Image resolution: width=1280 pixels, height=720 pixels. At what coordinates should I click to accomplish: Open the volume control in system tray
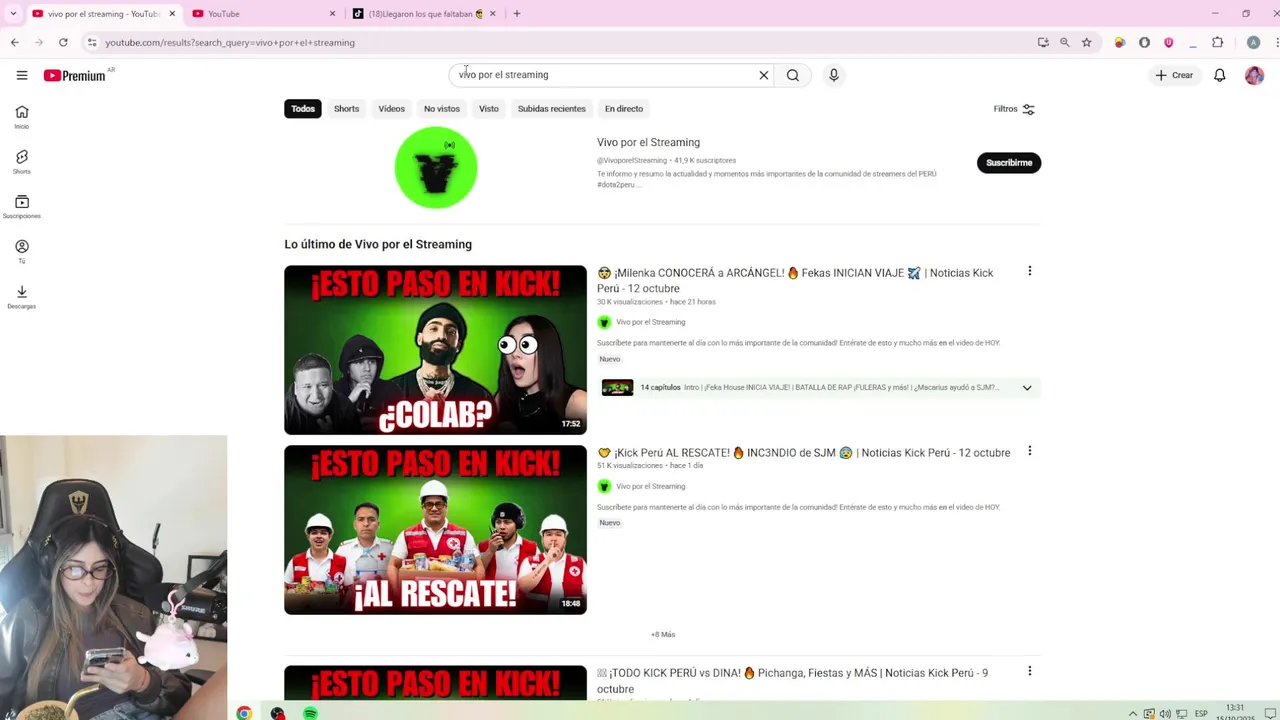click(x=1165, y=713)
